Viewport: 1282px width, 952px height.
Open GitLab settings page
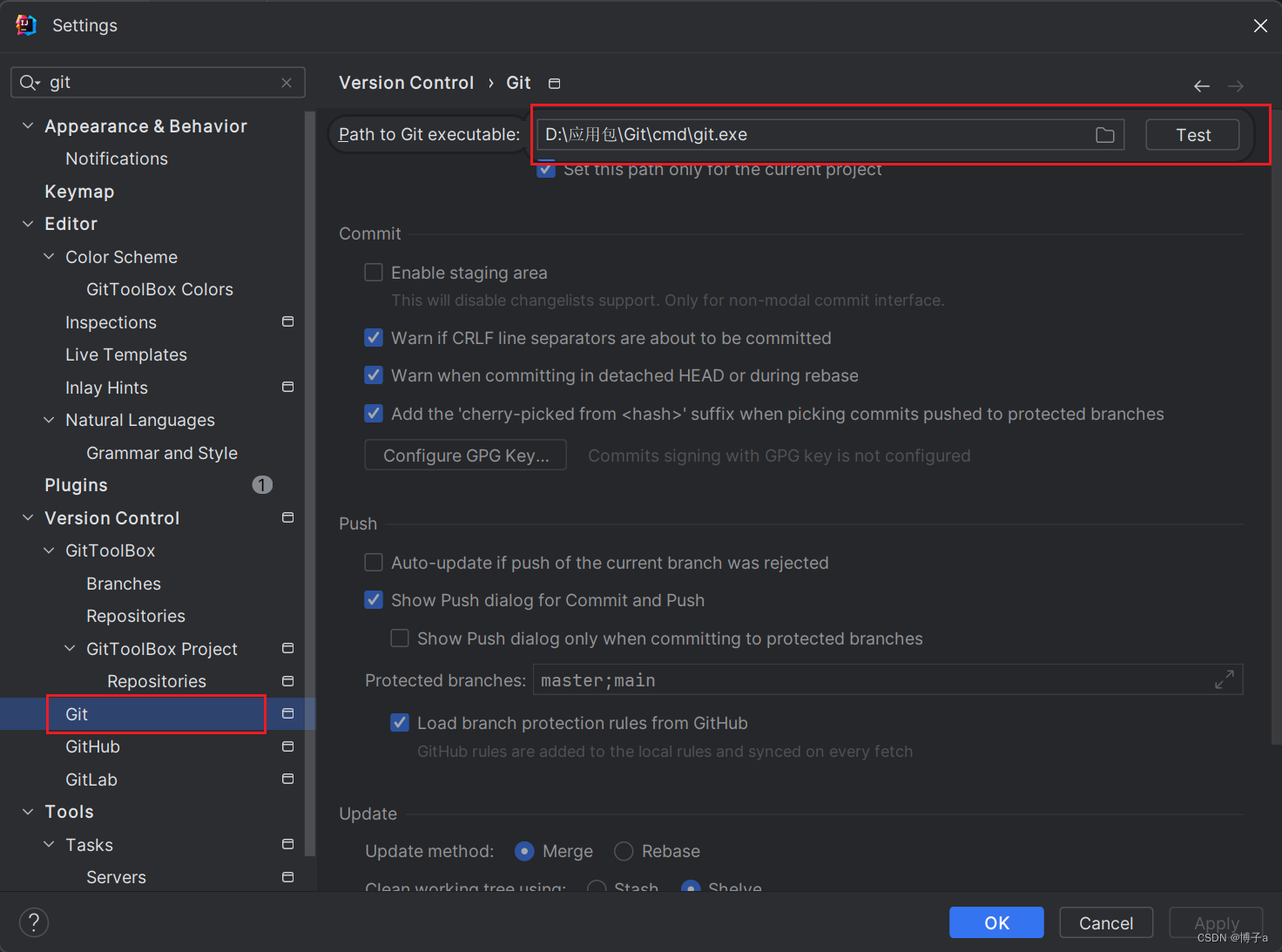91,780
